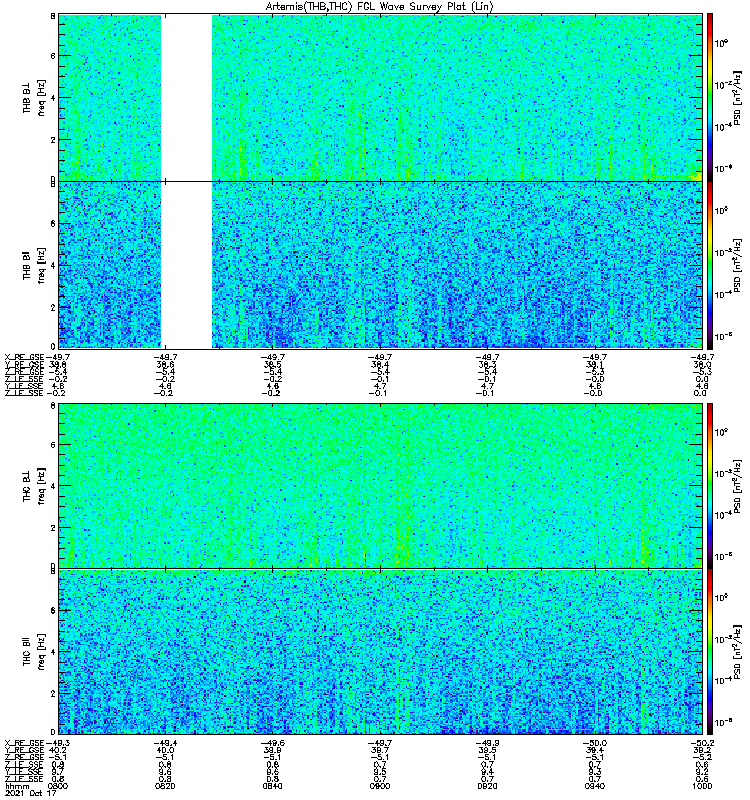
Task: Click the 0800 time label
Action: click(x=58, y=786)
